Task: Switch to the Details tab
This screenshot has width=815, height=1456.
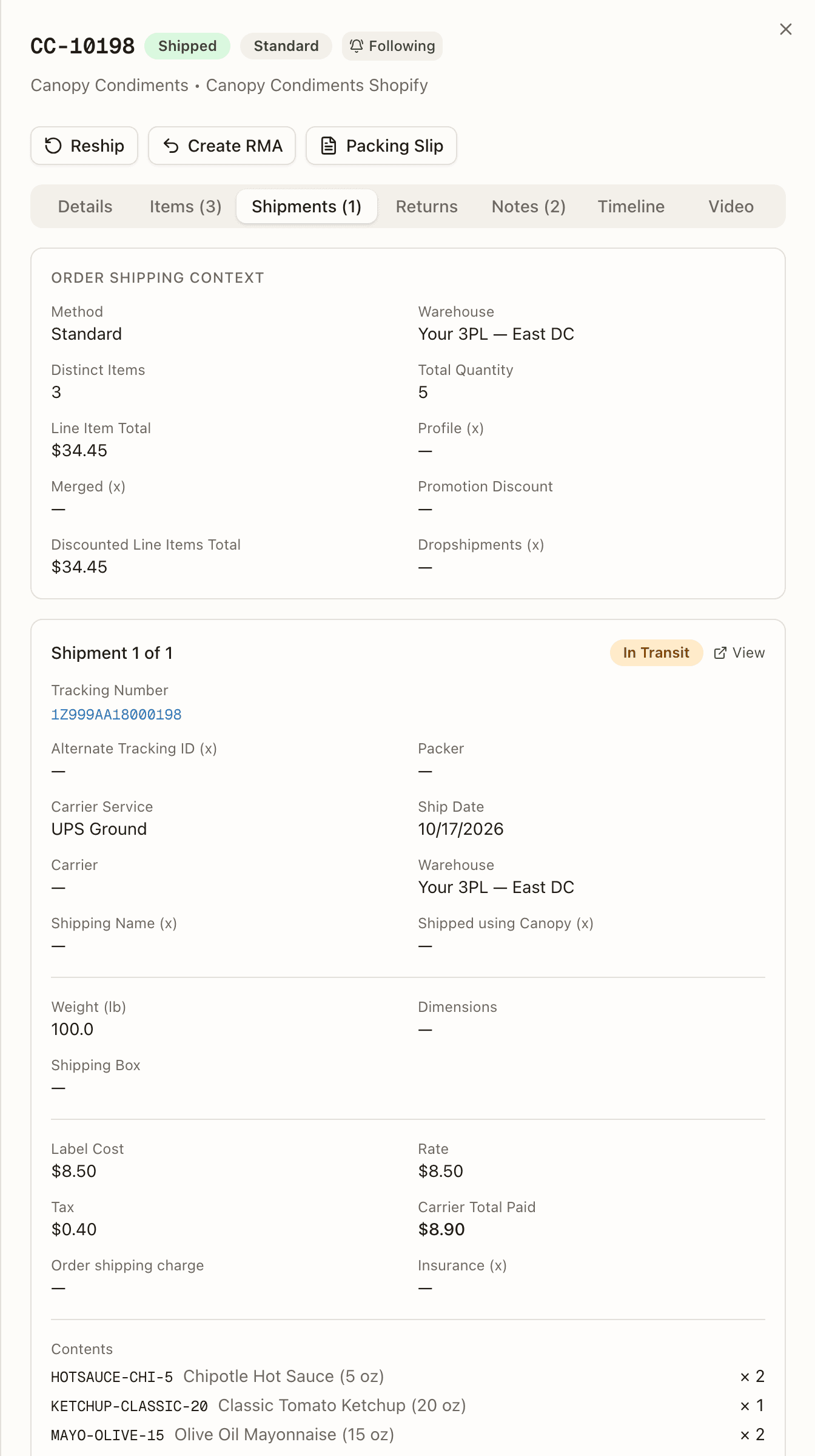Action: (85, 206)
